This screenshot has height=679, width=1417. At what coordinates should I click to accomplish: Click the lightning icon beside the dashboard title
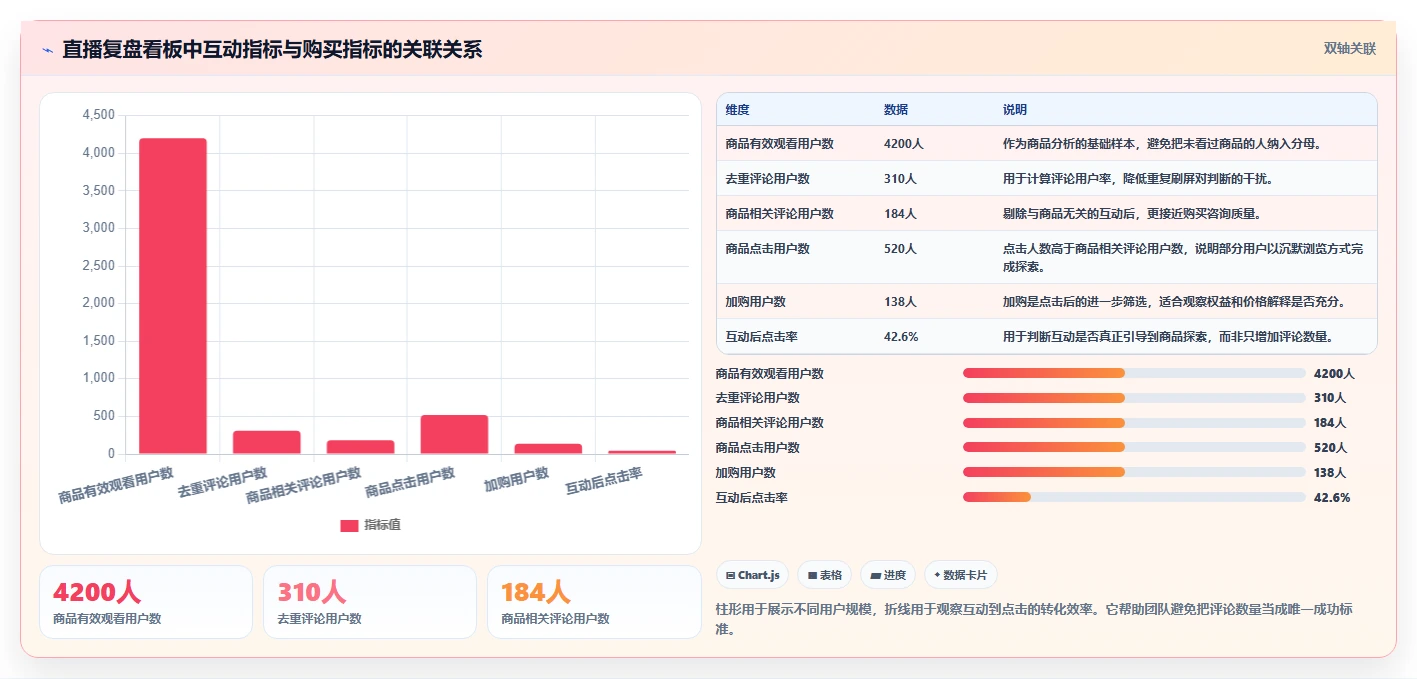[x=47, y=49]
